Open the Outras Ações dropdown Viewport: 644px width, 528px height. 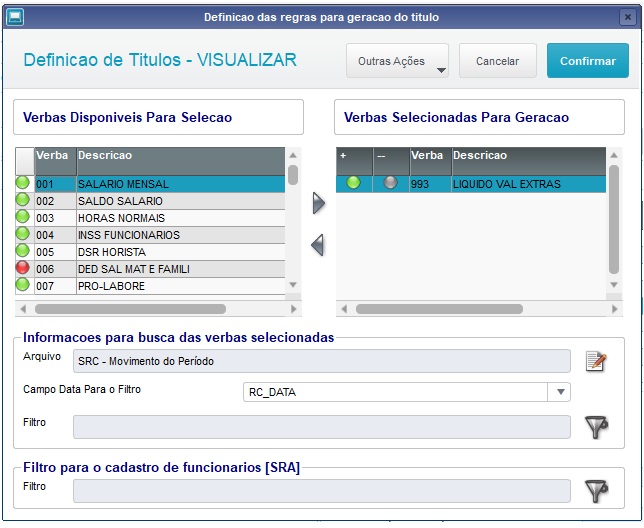(x=397, y=61)
